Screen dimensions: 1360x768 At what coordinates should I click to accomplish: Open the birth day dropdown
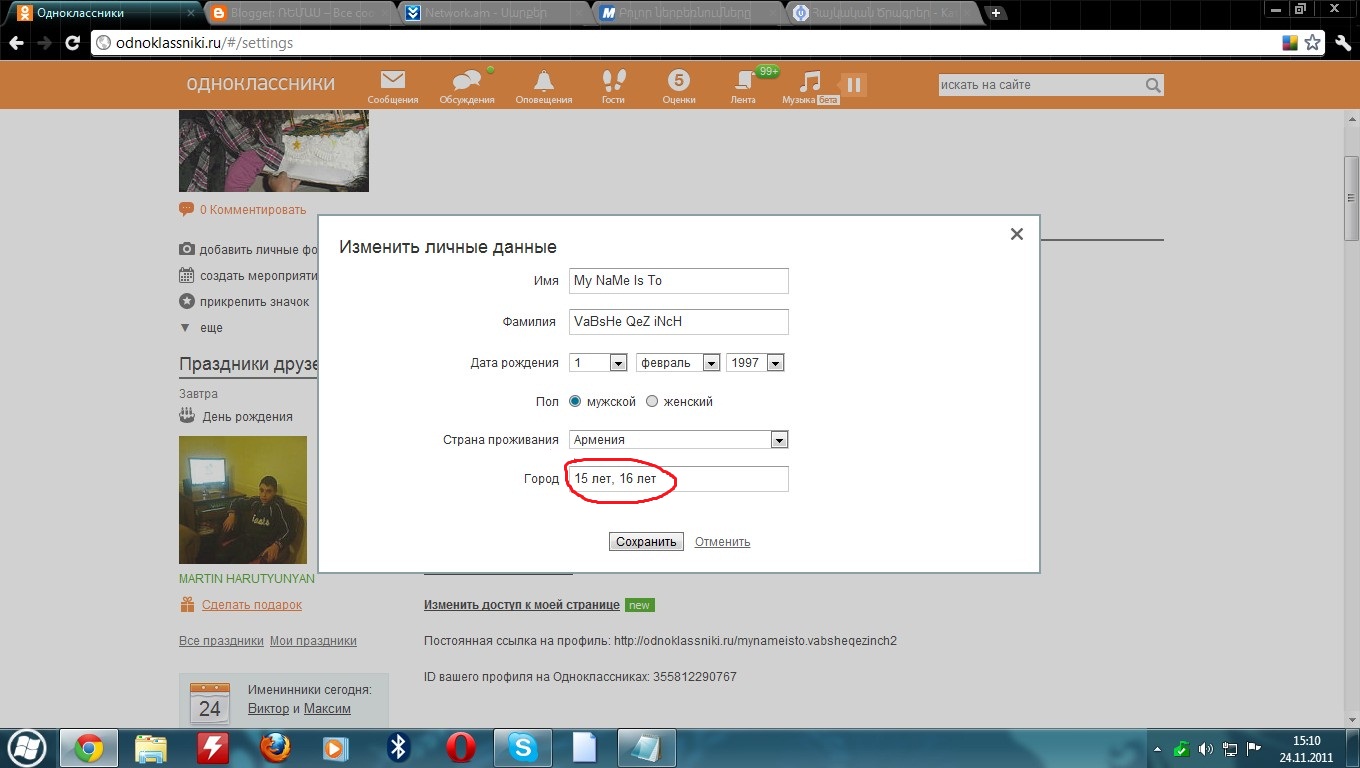(x=598, y=363)
